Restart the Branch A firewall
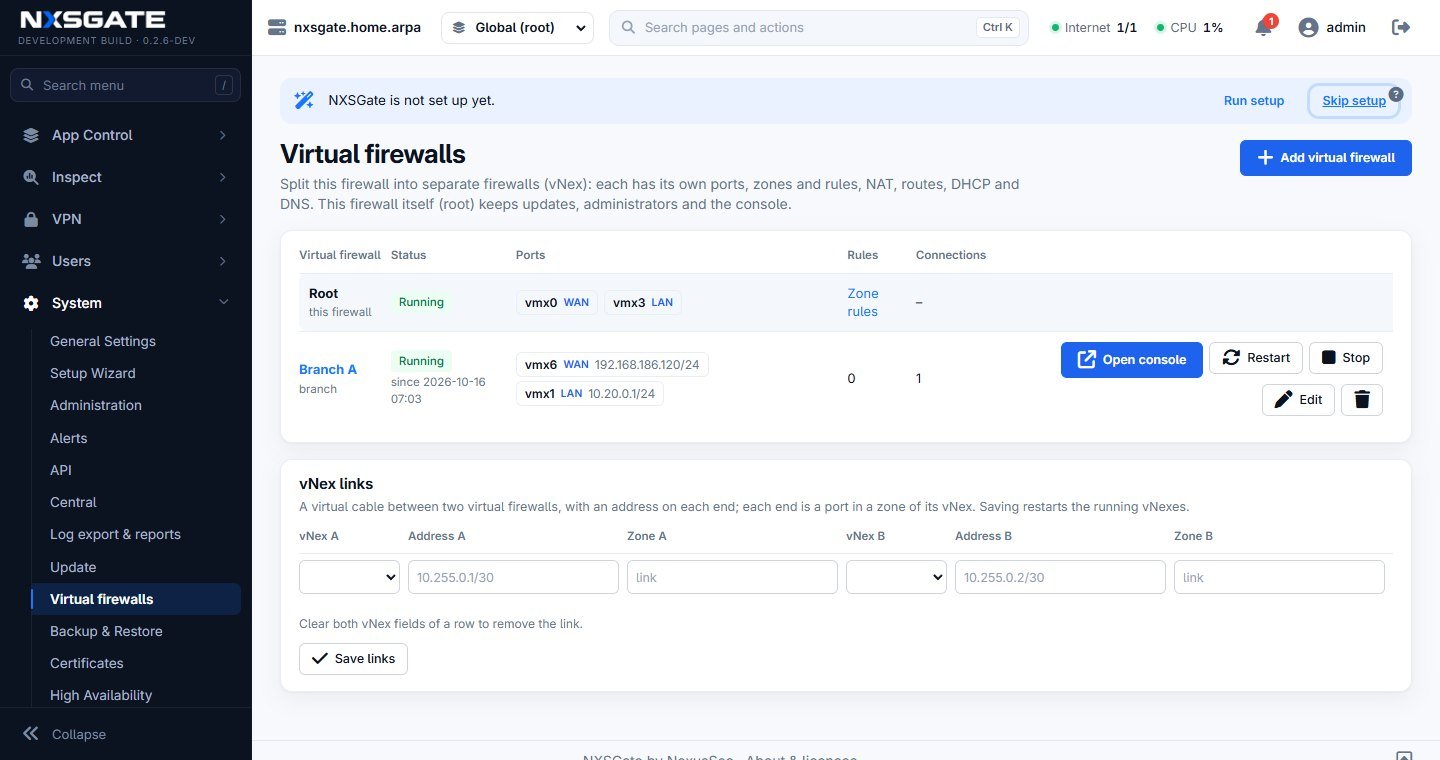This screenshot has height=760, width=1440. 1256,358
